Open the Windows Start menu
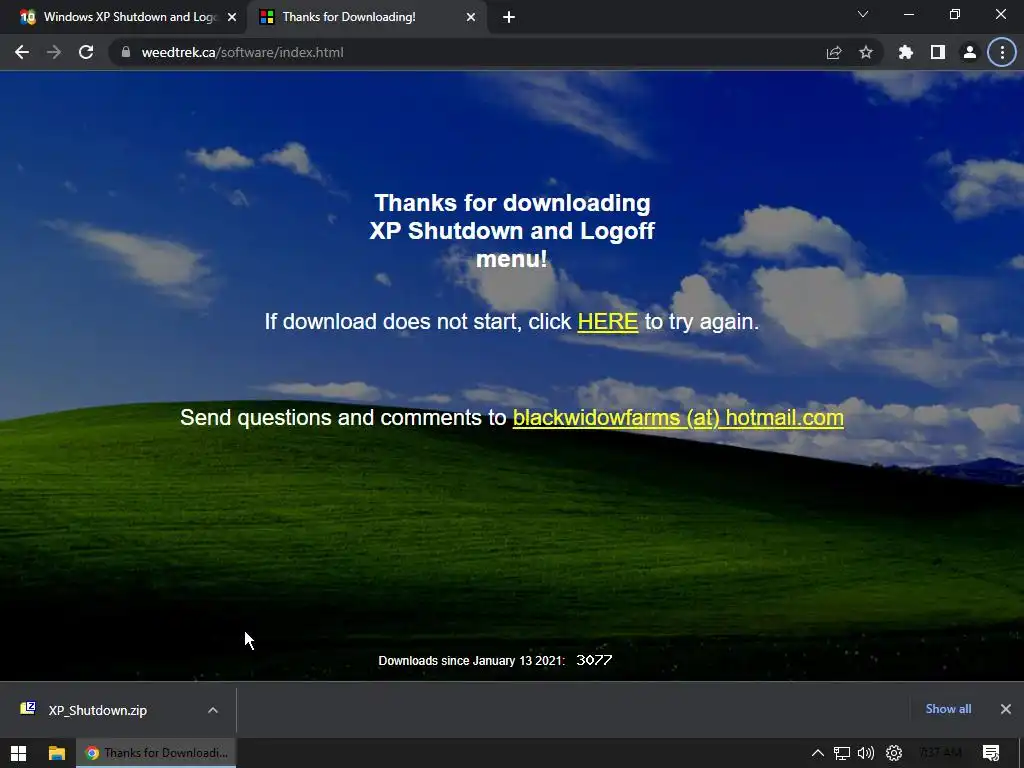Viewport: 1024px width, 768px height. coord(18,753)
